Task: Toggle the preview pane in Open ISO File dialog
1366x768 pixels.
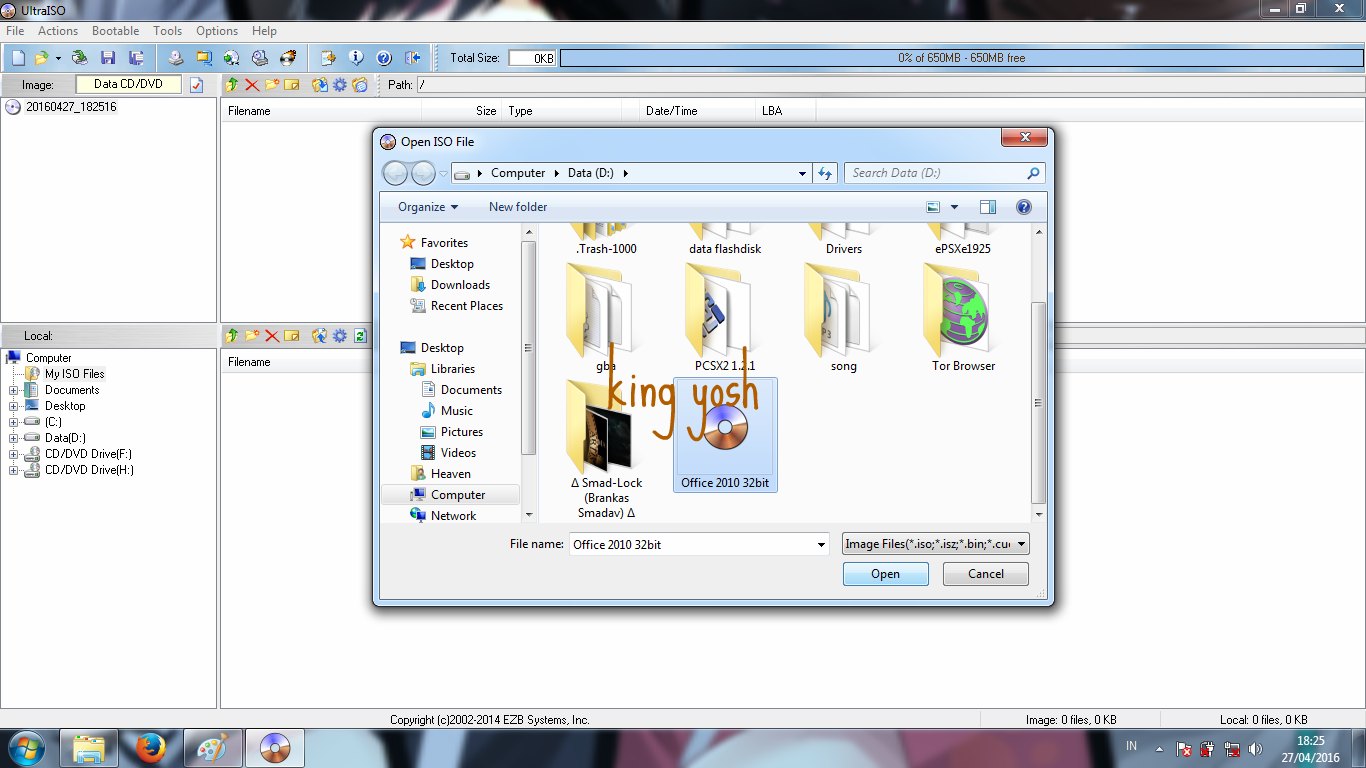Action: click(988, 207)
